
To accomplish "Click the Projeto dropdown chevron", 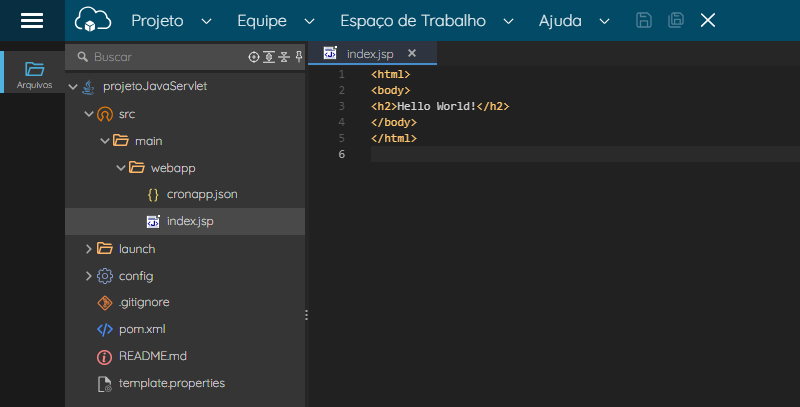I will click(x=206, y=21).
